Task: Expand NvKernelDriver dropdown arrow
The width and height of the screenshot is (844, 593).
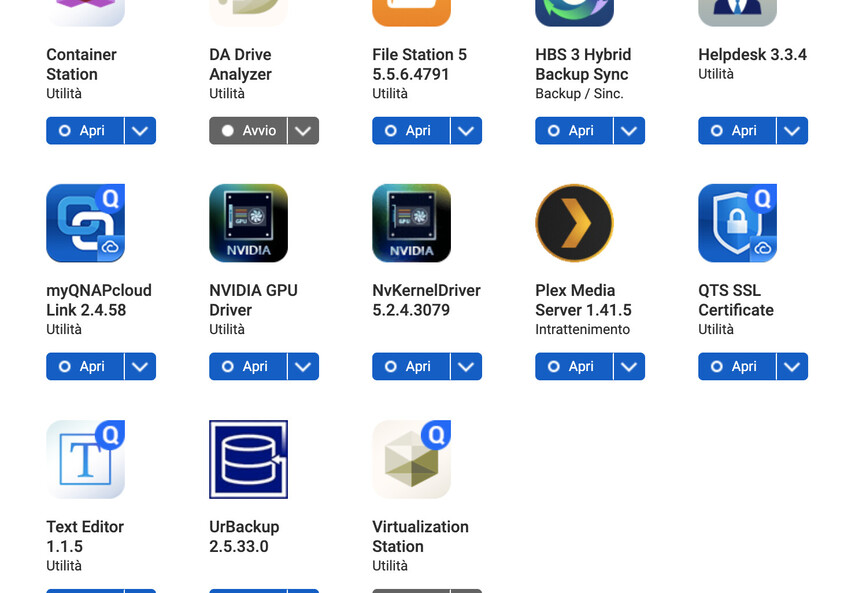Action: (466, 366)
